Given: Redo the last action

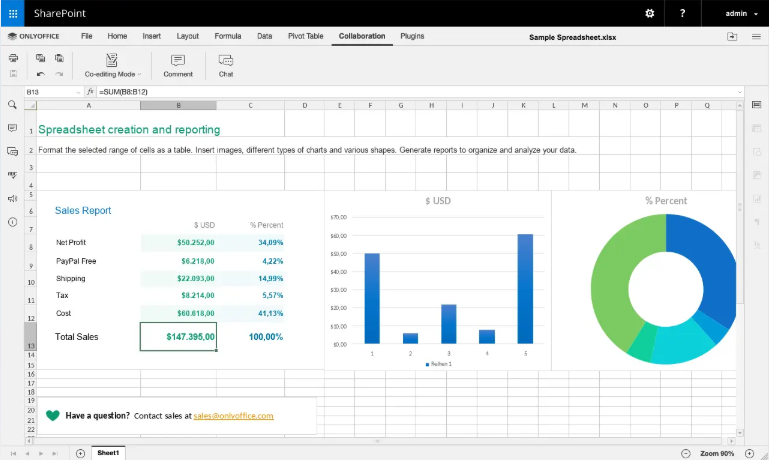Looking at the screenshot, I should [x=59, y=74].
